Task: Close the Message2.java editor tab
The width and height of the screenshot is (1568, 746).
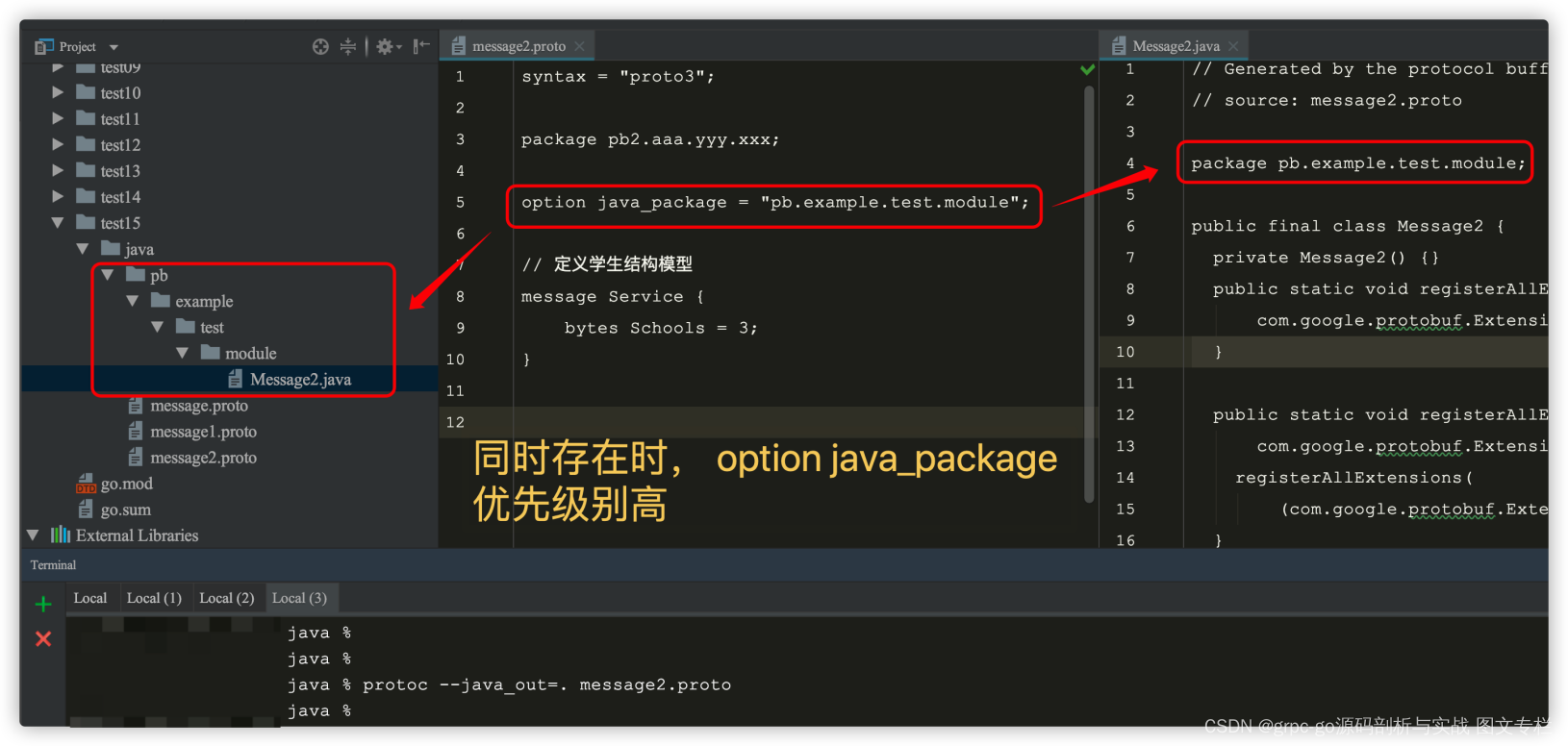Action: click(1233, 46)
